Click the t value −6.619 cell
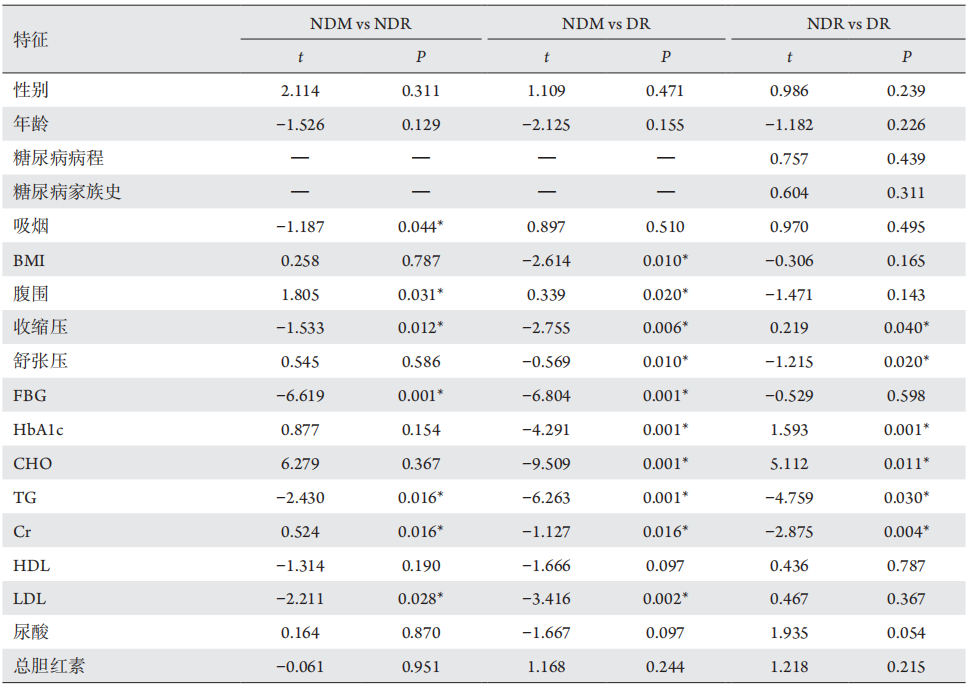The image size is (975, 695). point(300,396)
